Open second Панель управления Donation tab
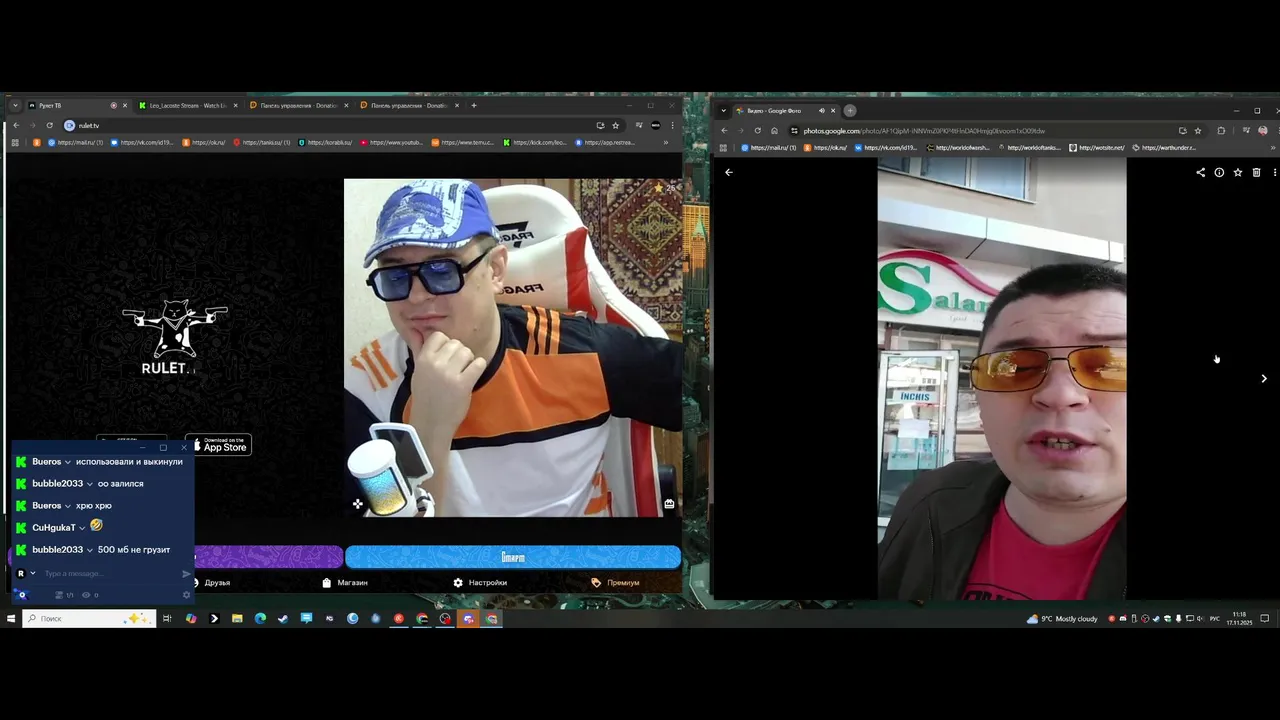Image resolution: width=1280 pixels, height=720 pixels. click(410, 105)
